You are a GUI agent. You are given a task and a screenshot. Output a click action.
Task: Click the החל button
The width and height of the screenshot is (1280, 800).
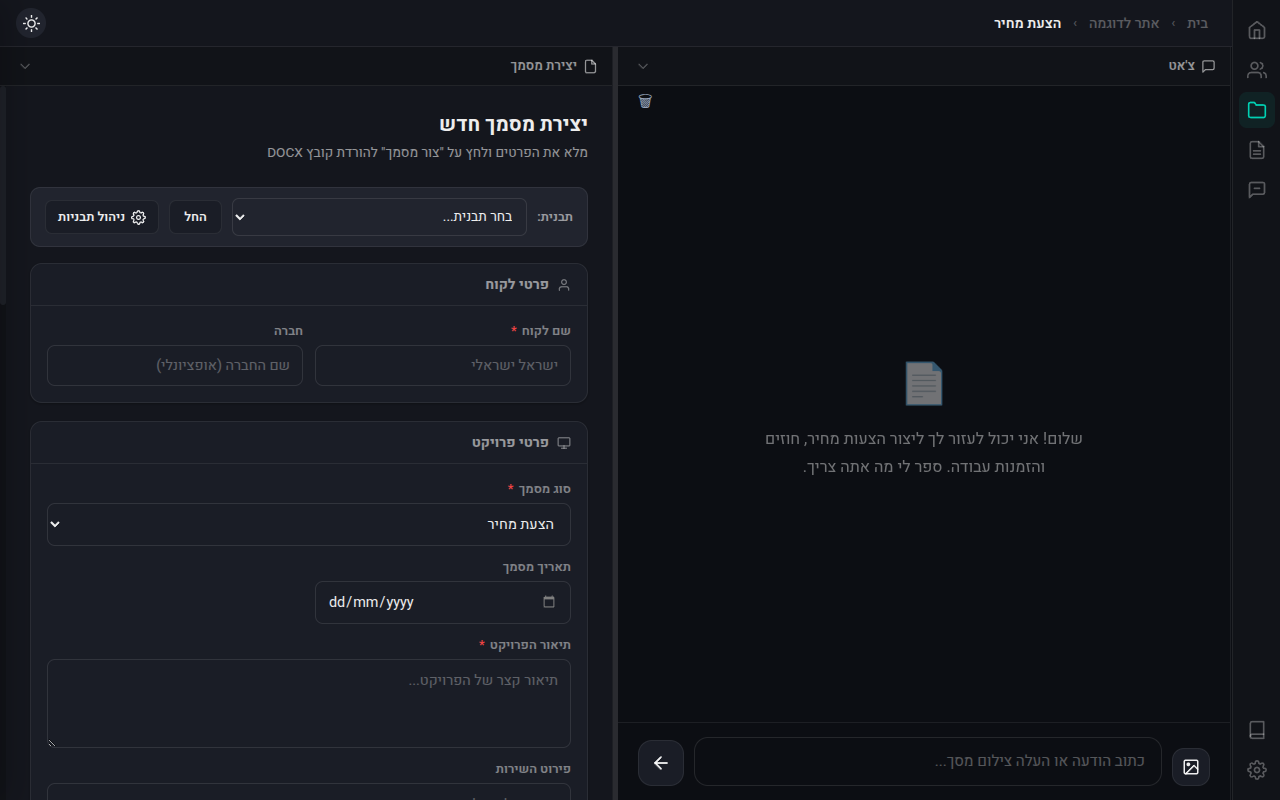195,217
